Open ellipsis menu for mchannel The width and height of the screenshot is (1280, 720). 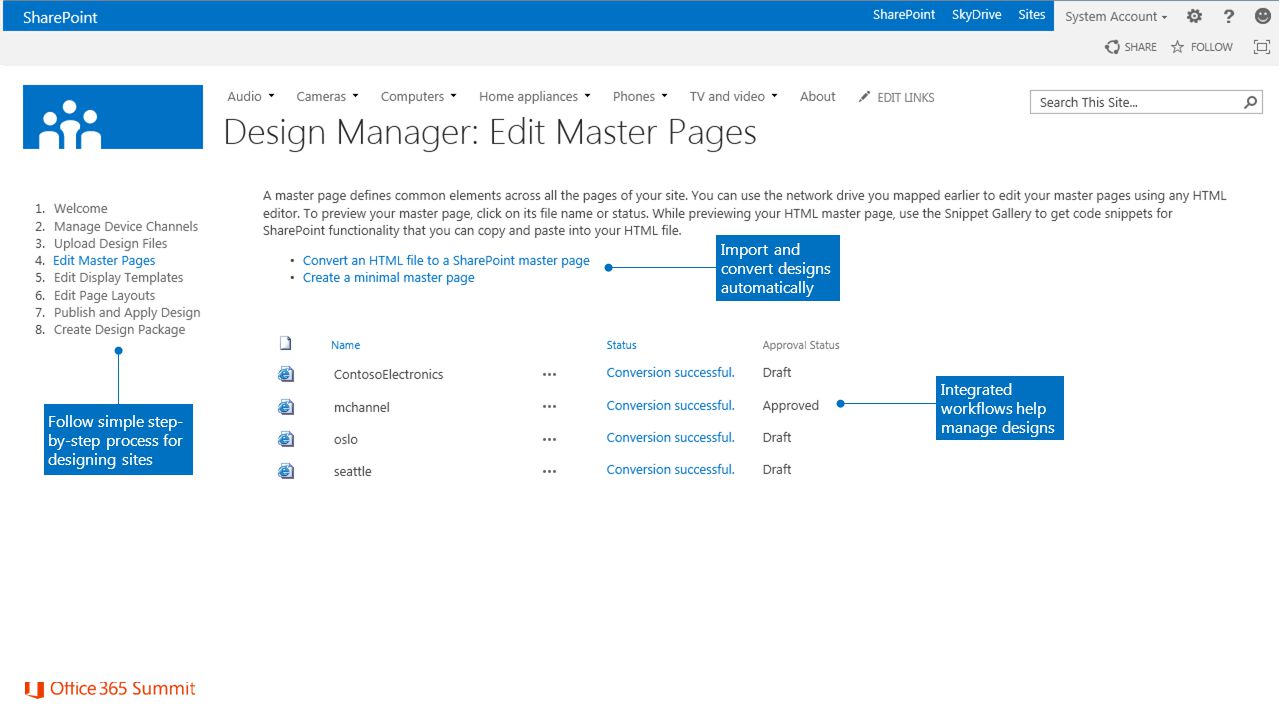(549, 407)
